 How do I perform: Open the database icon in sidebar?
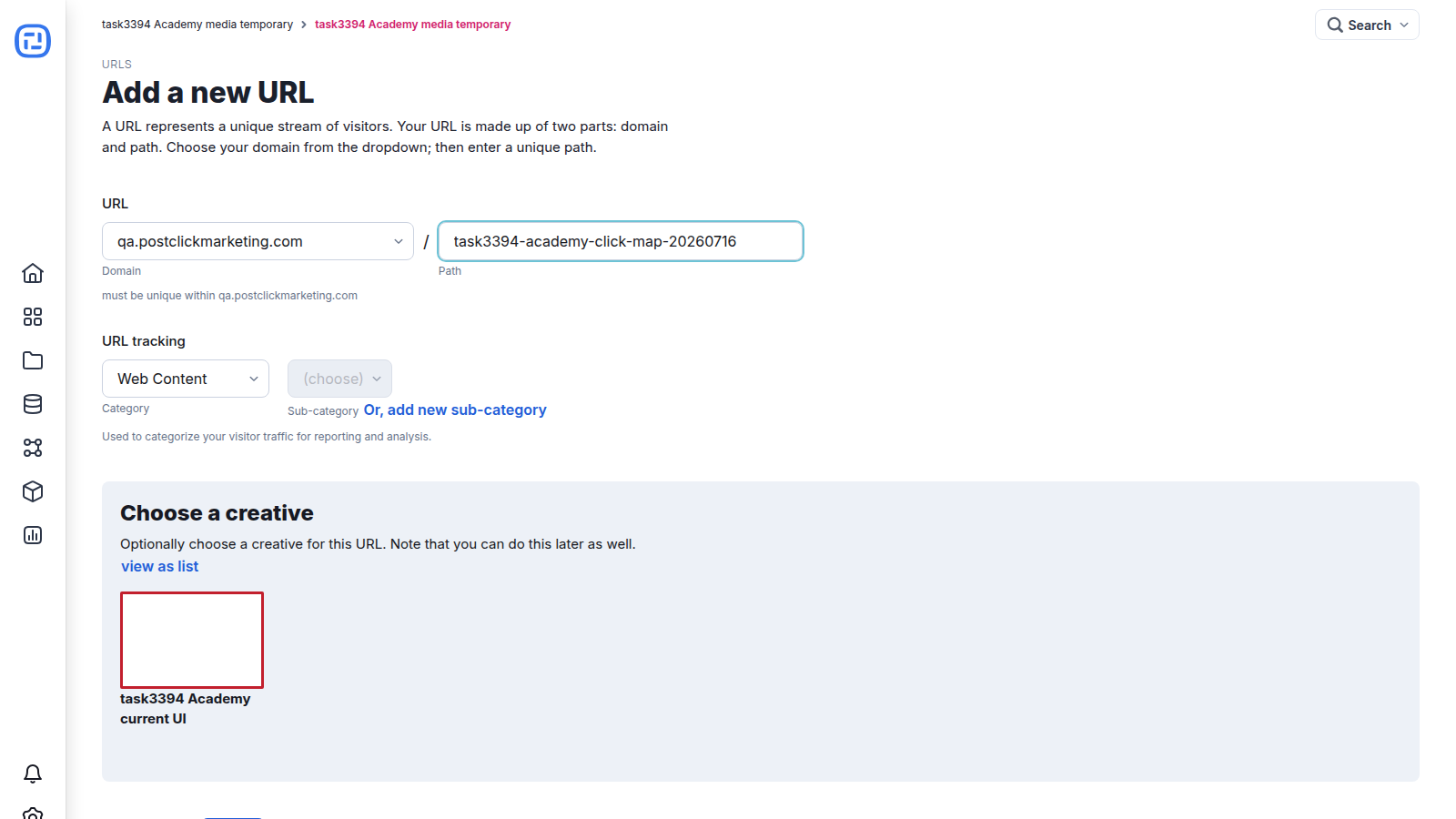(33, 404)
